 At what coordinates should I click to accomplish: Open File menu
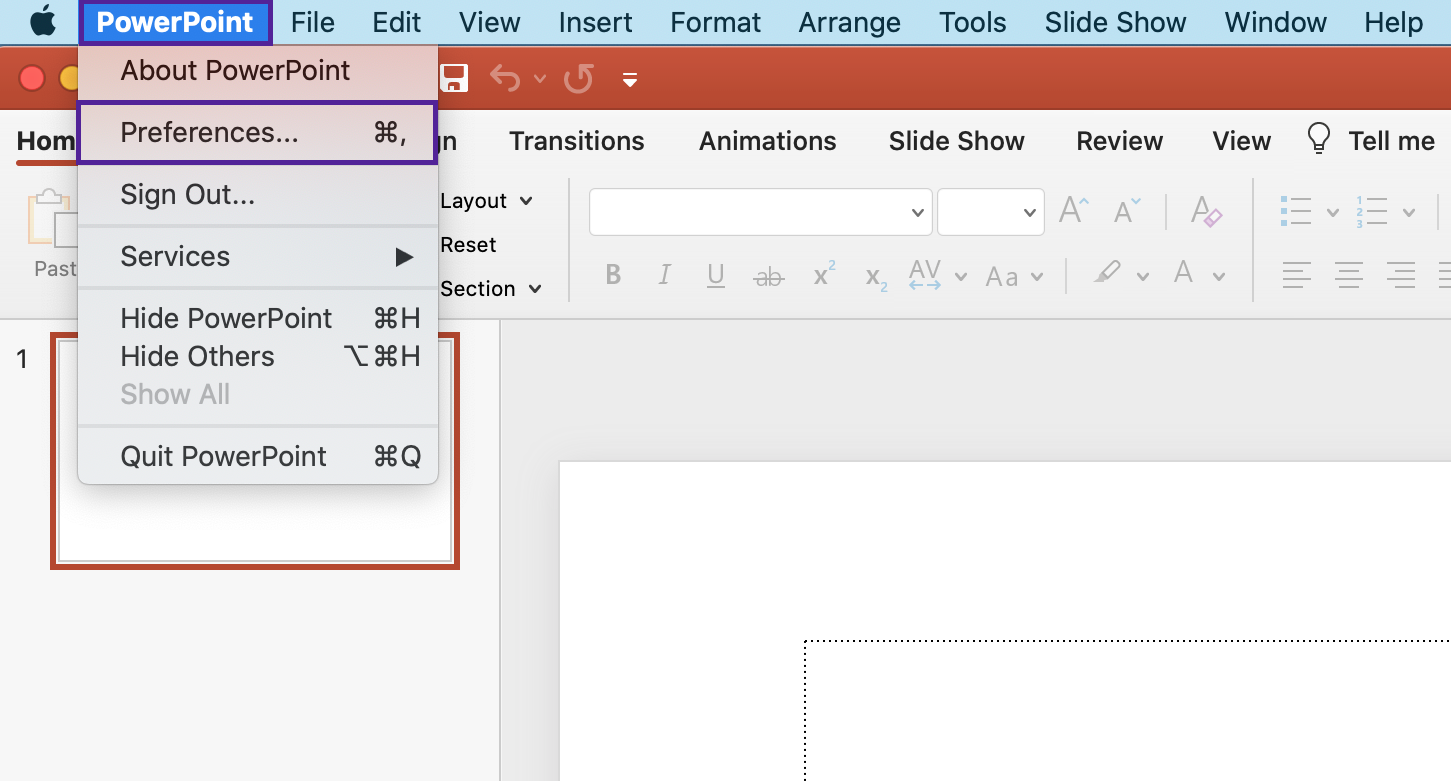click(x=313, y=22)
